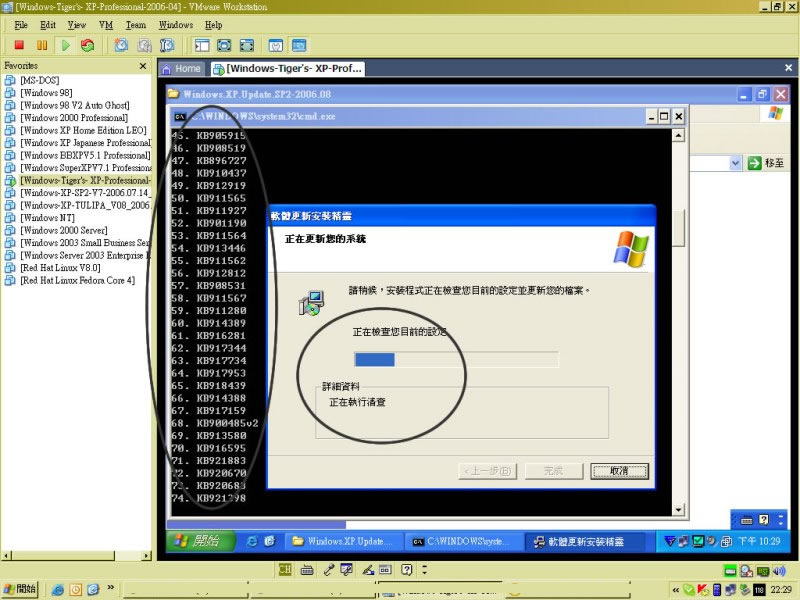Viewport: 800px width, 600px height.
Task: Select the Windows-Tiger's XP-Prof tab
Action: point(288,68)
